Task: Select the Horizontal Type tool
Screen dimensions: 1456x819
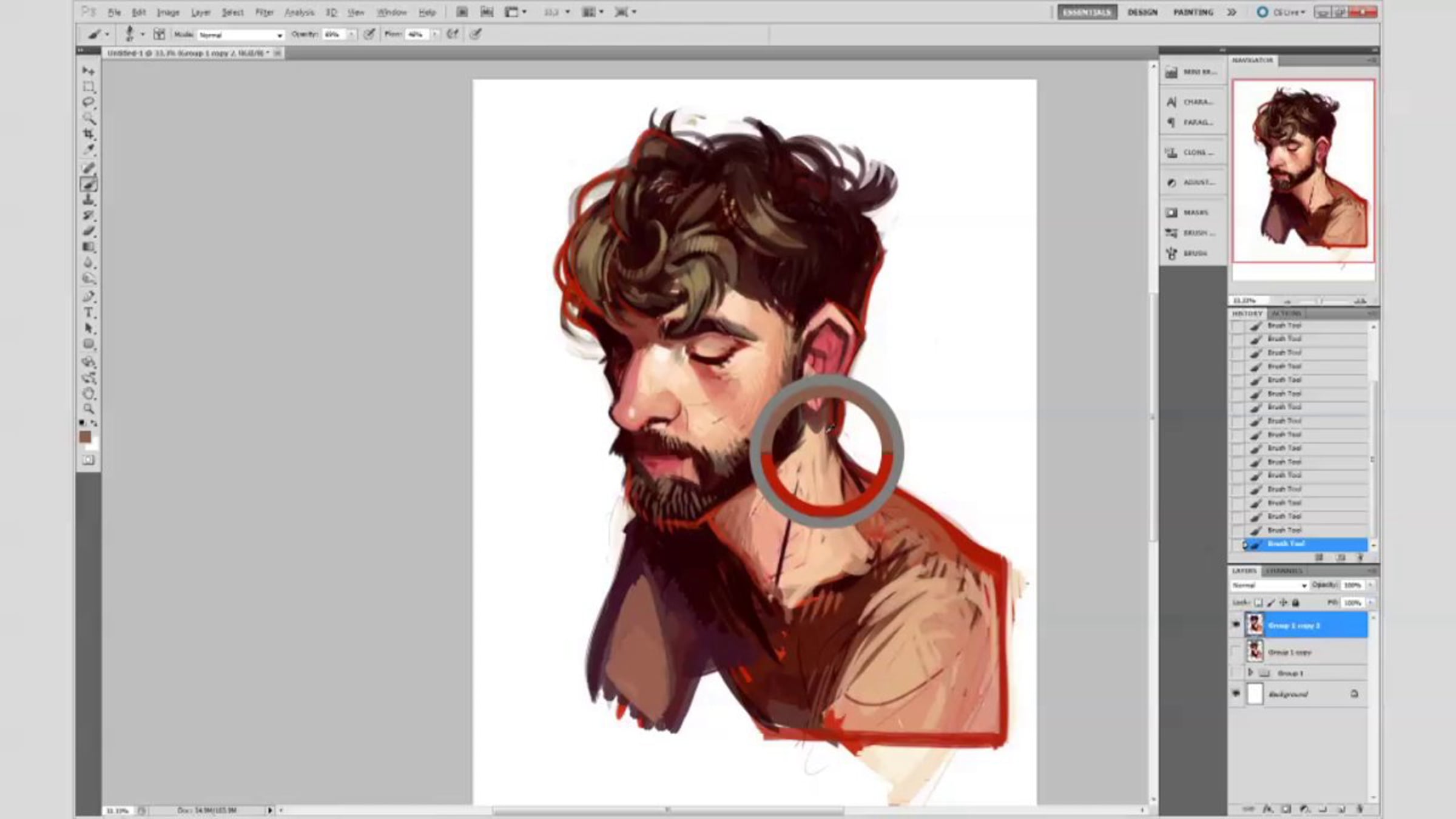Action: 89,312
